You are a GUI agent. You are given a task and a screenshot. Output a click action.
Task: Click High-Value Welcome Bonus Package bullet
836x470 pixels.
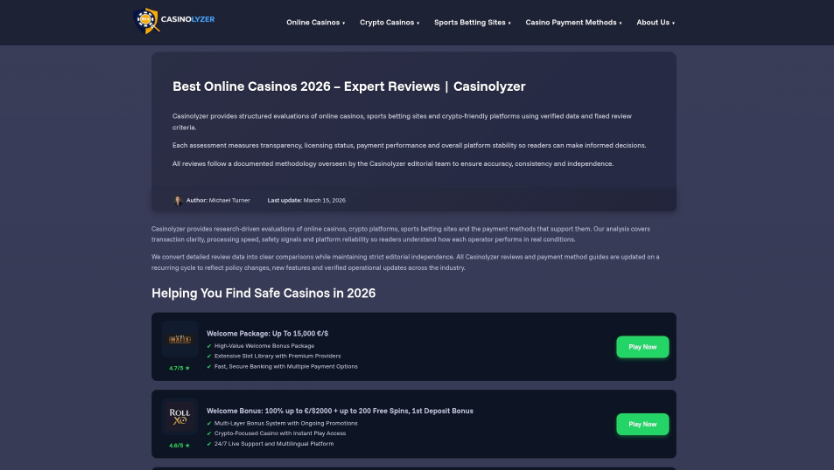264,346
